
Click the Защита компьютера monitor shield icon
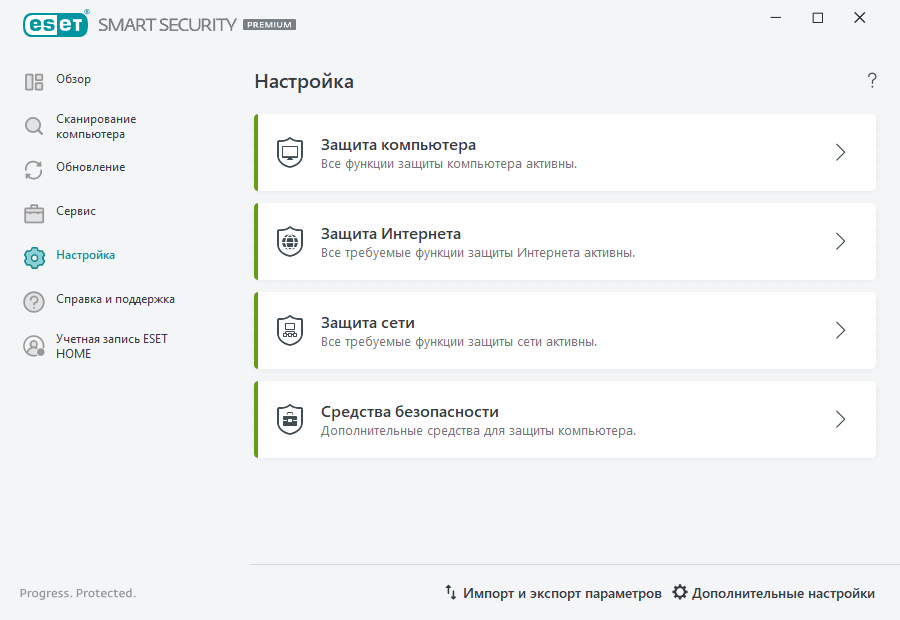pos(290,152)
